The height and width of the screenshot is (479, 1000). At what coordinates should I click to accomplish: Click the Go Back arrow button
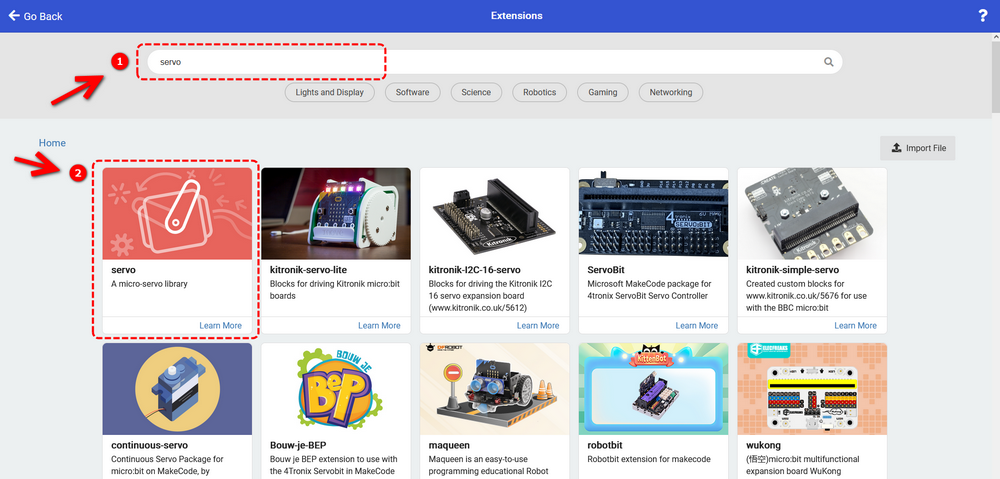tap(35, 16)
